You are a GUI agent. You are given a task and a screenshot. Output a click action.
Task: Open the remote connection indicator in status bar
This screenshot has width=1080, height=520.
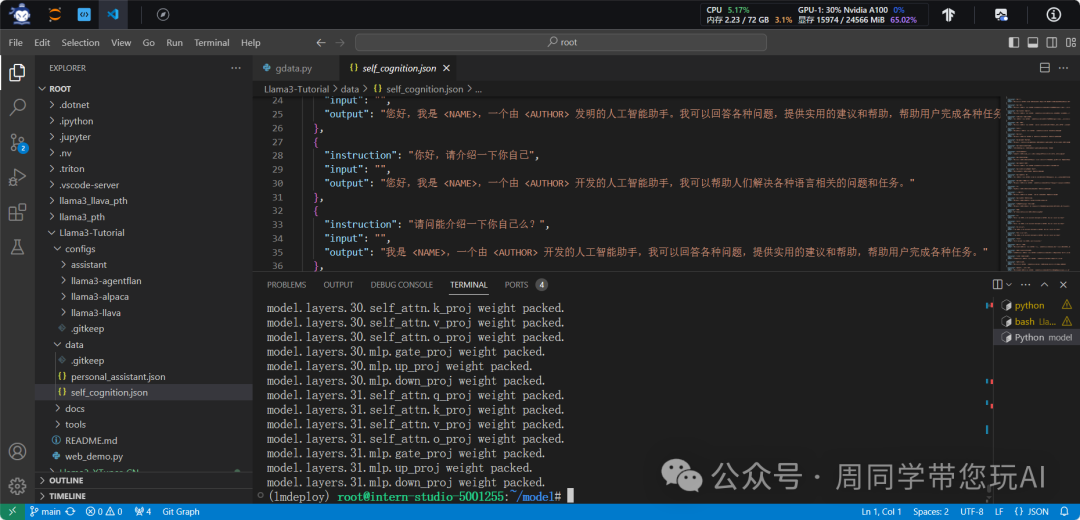click(12, 512)
